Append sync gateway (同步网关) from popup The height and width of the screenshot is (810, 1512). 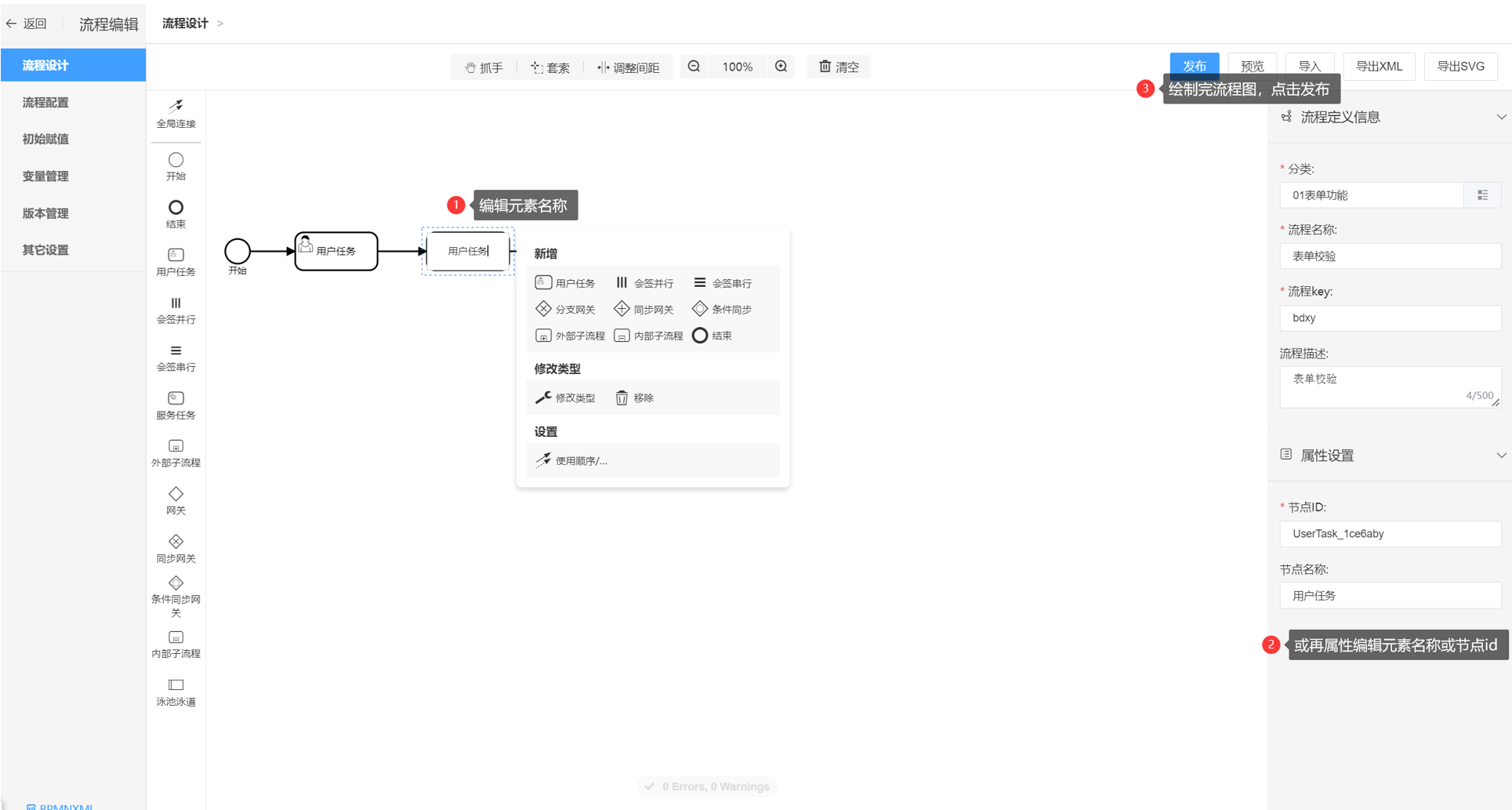[x=644, y=309]
